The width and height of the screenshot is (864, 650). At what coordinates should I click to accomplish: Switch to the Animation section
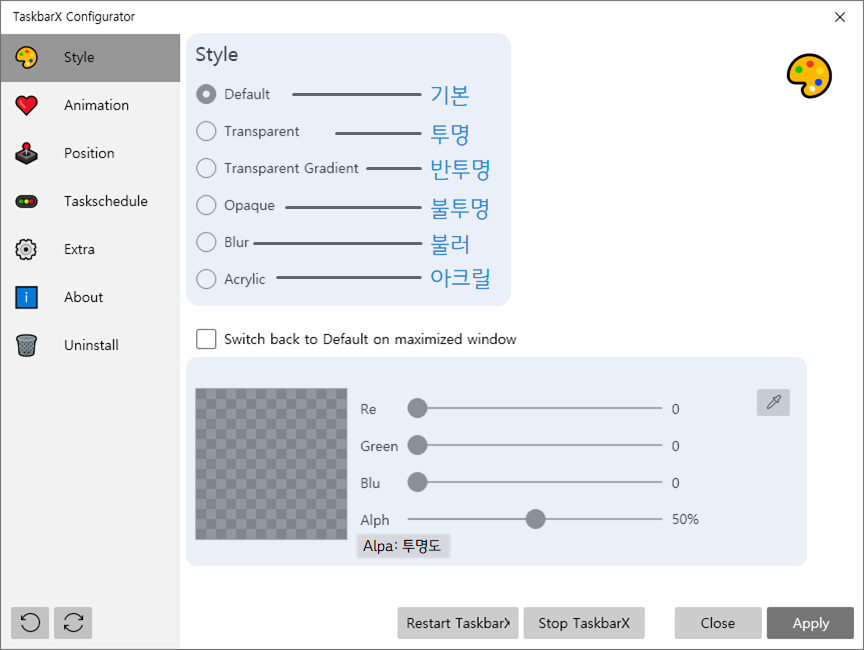click(x=96, y=105)
